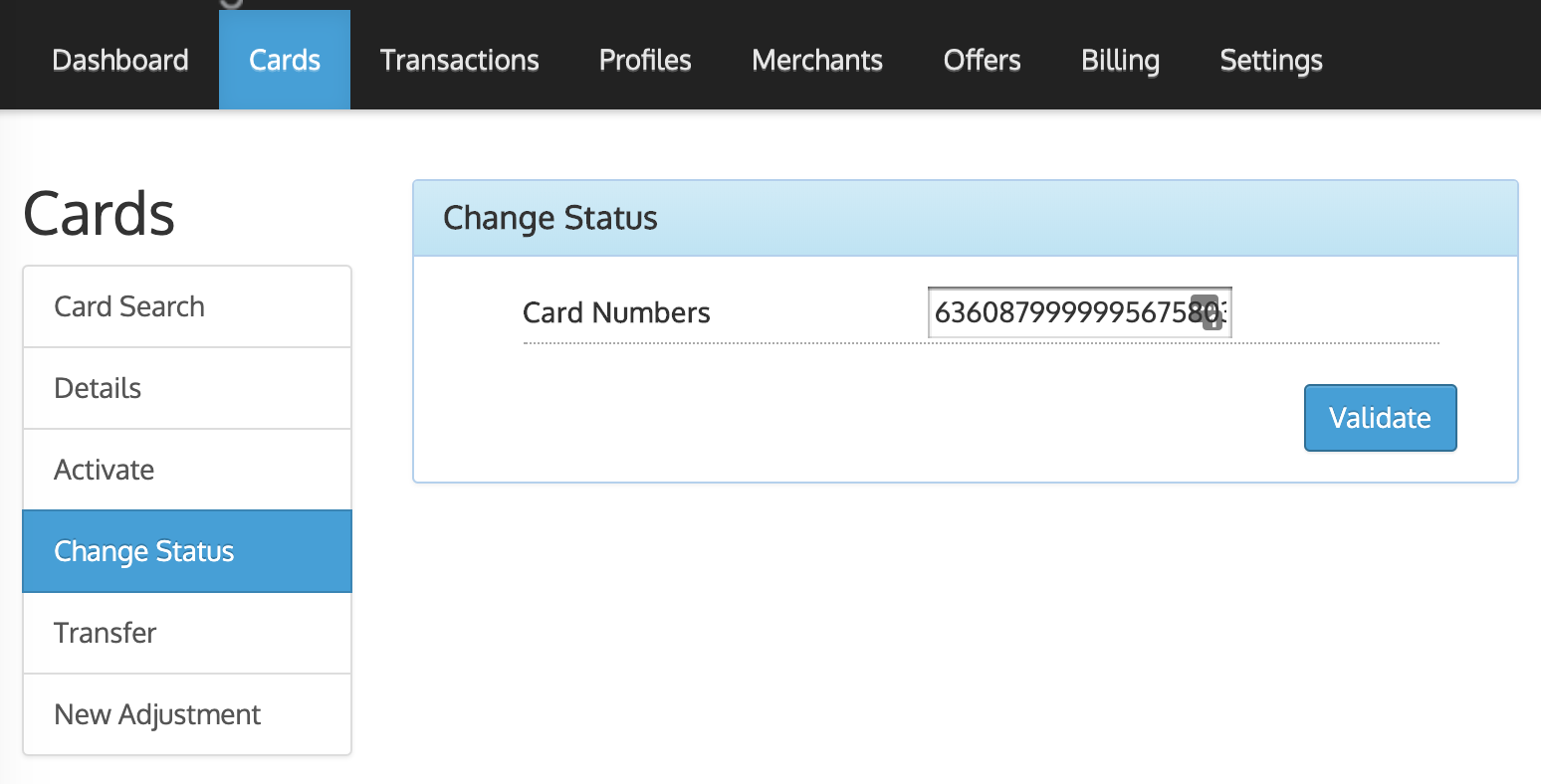Navigate to the Billing tab
Screen dimensions: 1541x784
point(1120,61)
